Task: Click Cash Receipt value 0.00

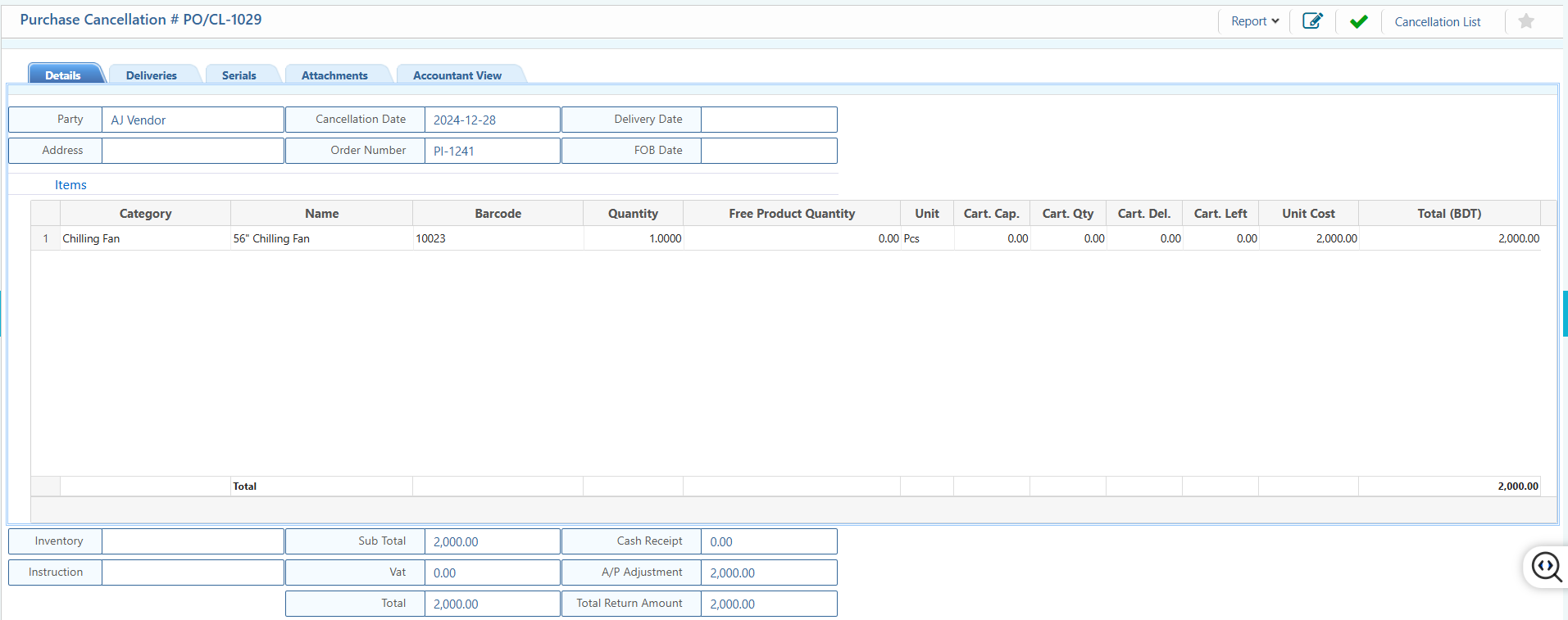Action: click(x=769, y=541)
